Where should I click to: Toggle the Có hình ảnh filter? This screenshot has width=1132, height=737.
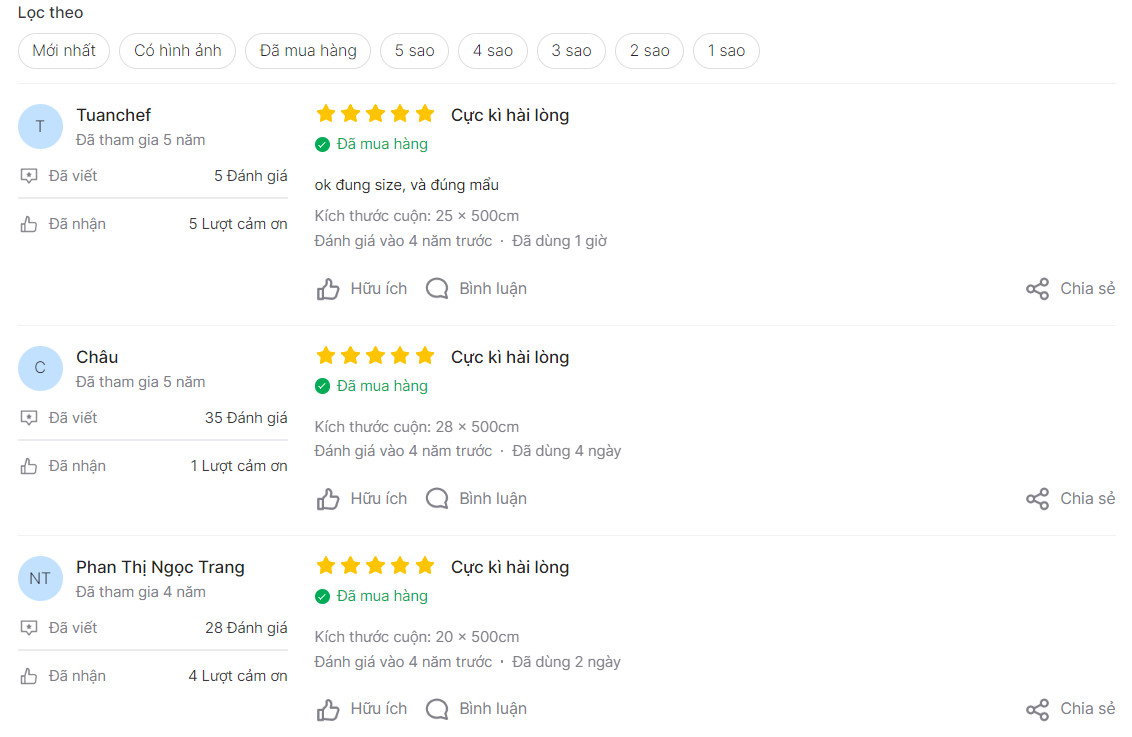click(x=178, y=51)
